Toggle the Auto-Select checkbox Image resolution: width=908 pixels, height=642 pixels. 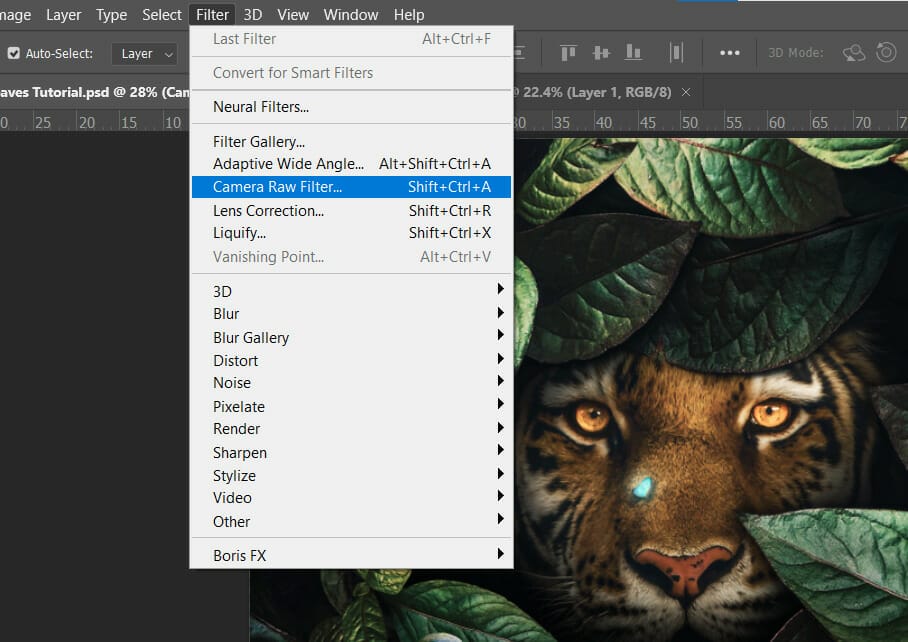(14, 54)
